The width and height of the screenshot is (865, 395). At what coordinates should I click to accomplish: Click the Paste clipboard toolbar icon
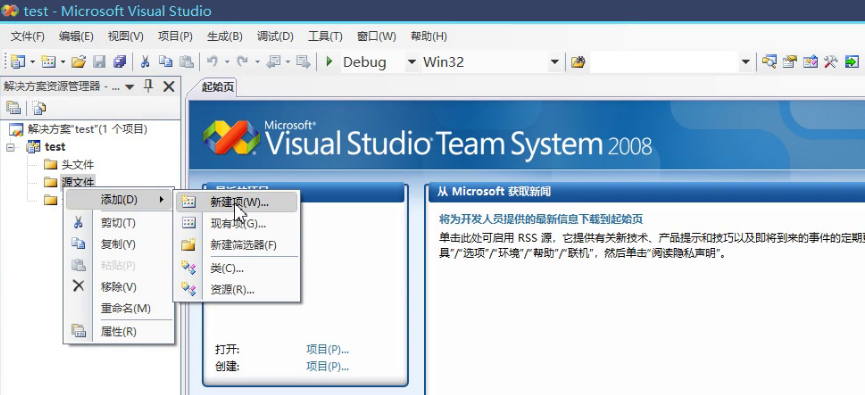(x=186, y=62)
